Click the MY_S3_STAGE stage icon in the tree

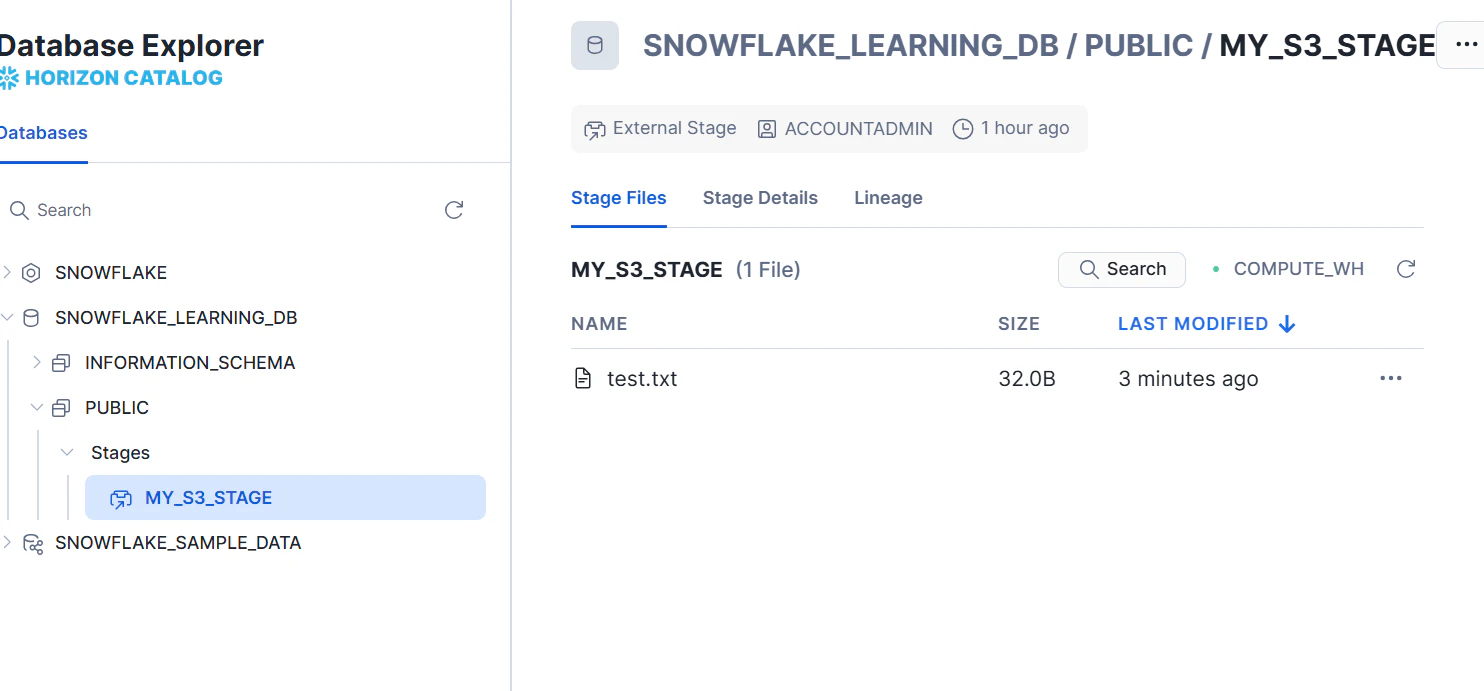121,498
